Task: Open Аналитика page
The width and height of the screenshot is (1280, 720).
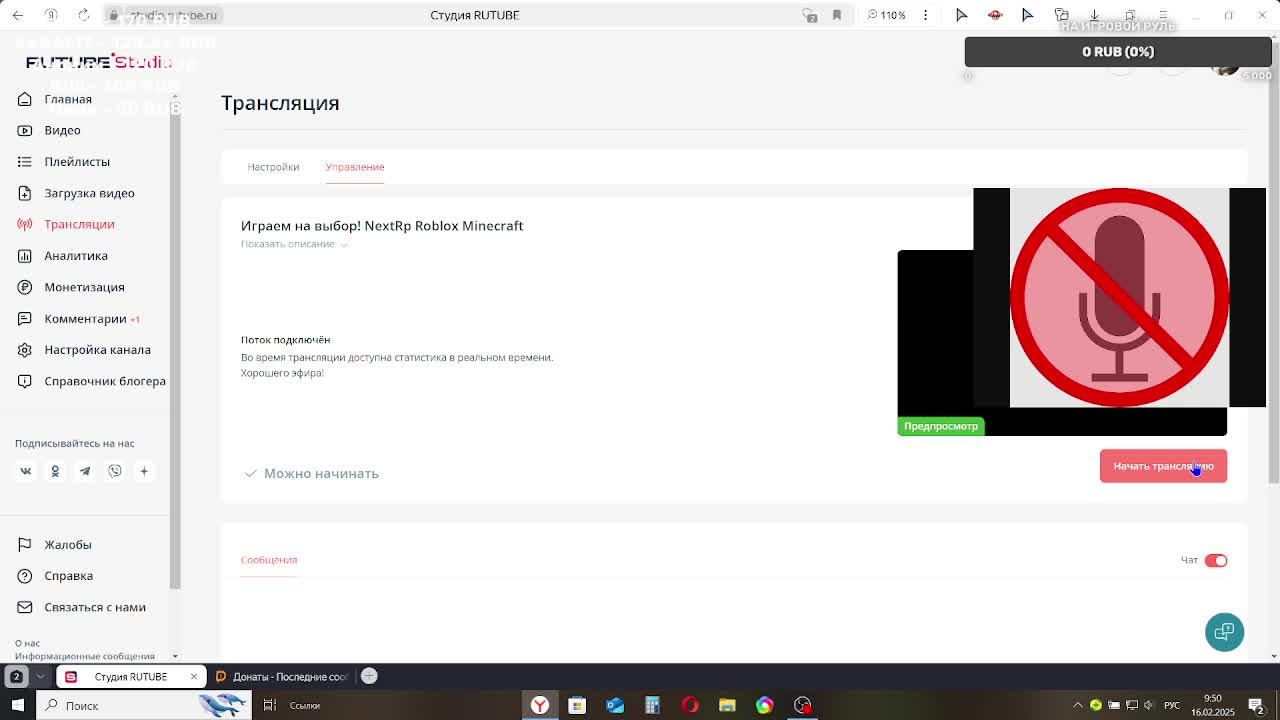Action: pos(76,255)
